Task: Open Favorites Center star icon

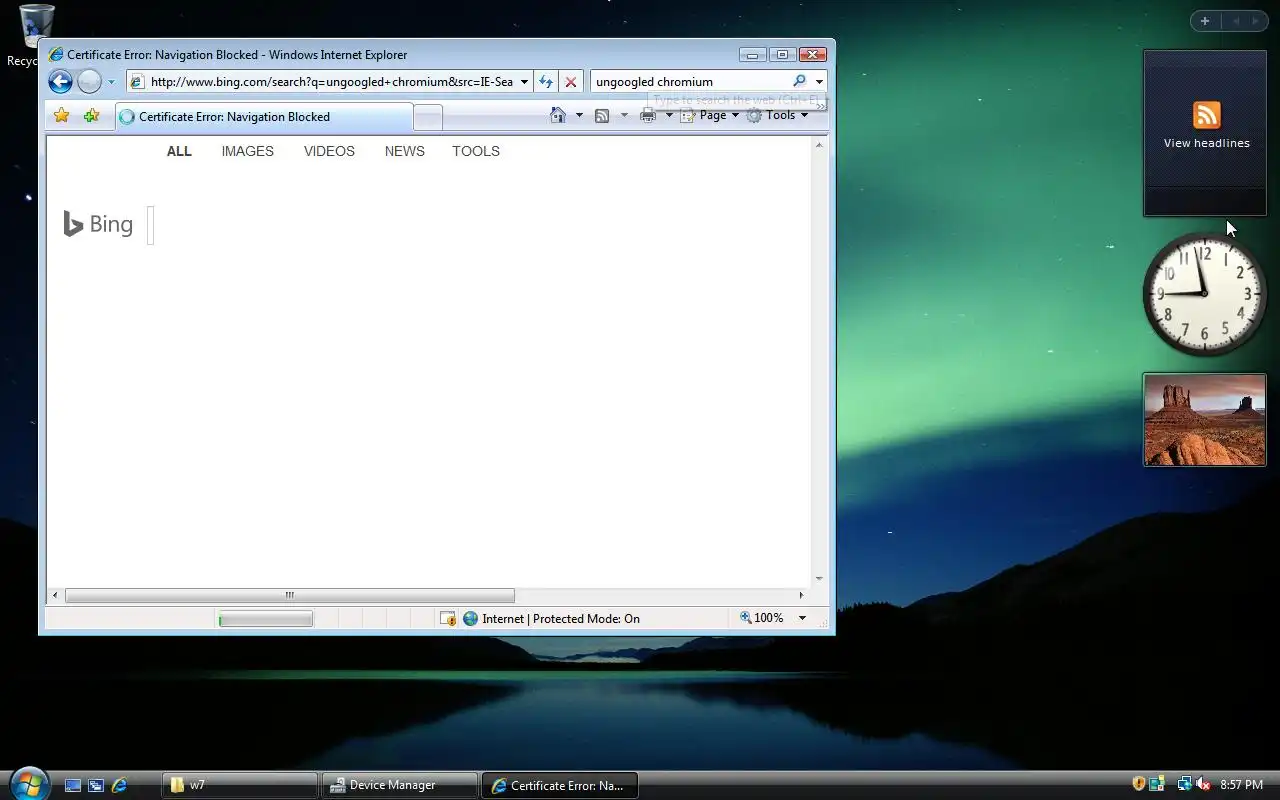Action: point(62,116)
